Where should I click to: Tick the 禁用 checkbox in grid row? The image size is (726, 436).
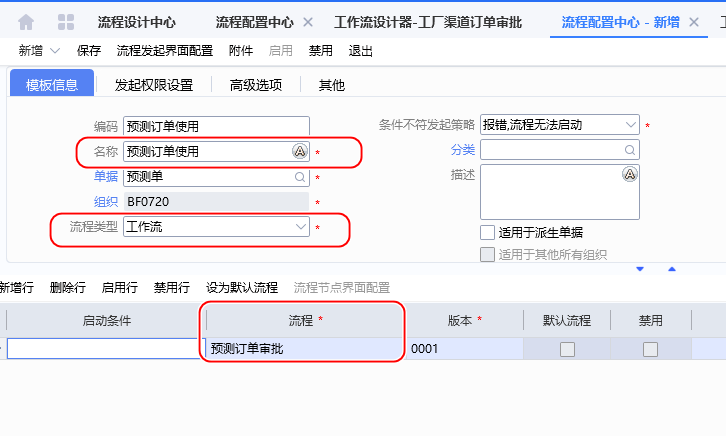(x=650, y=349)
